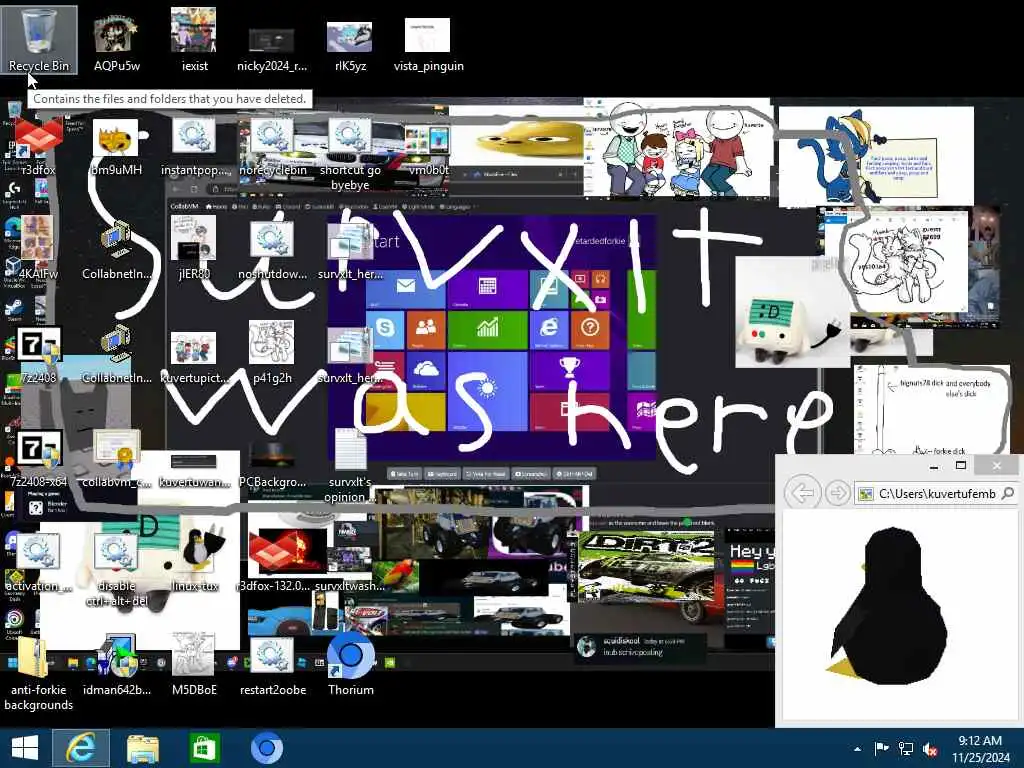Open the iexist desktop file

click(194, 39)
